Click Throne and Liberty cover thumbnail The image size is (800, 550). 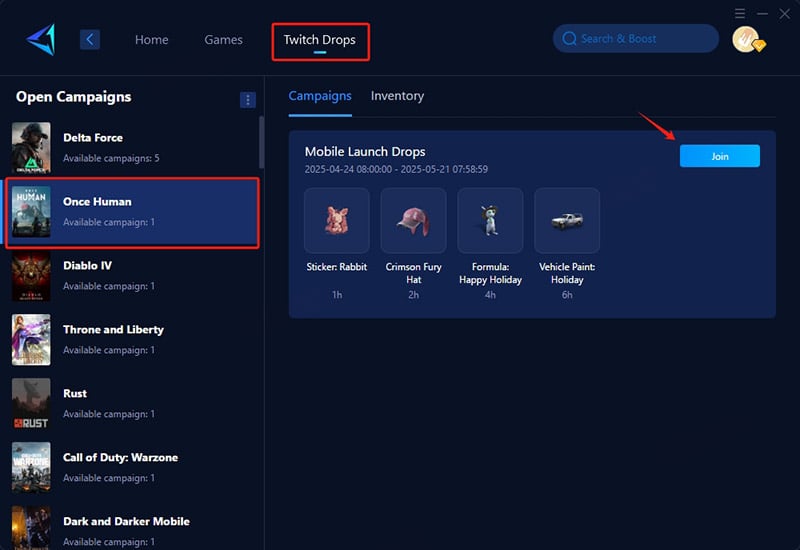31,340
